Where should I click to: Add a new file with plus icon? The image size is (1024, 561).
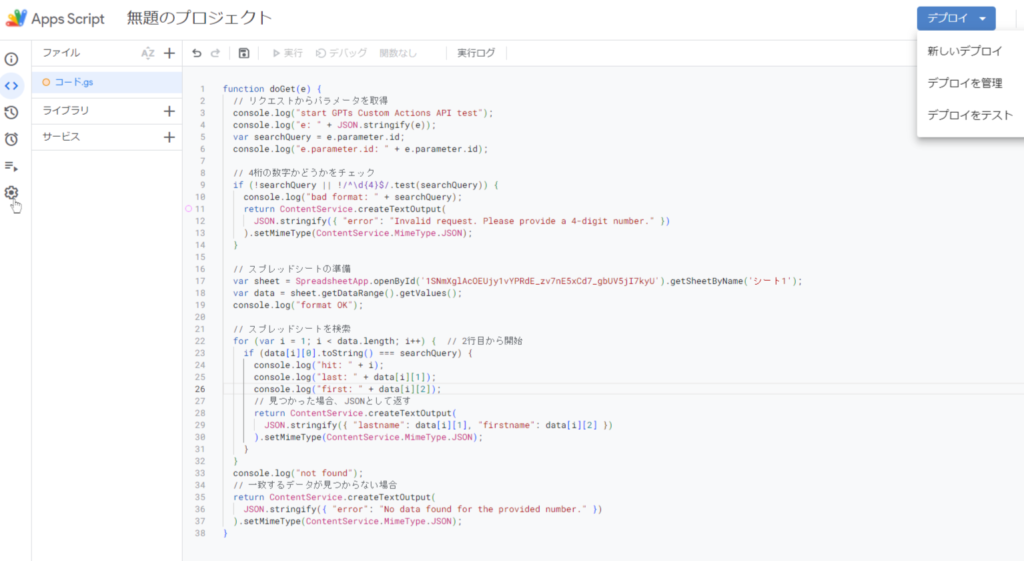click(x=169, y=53)
